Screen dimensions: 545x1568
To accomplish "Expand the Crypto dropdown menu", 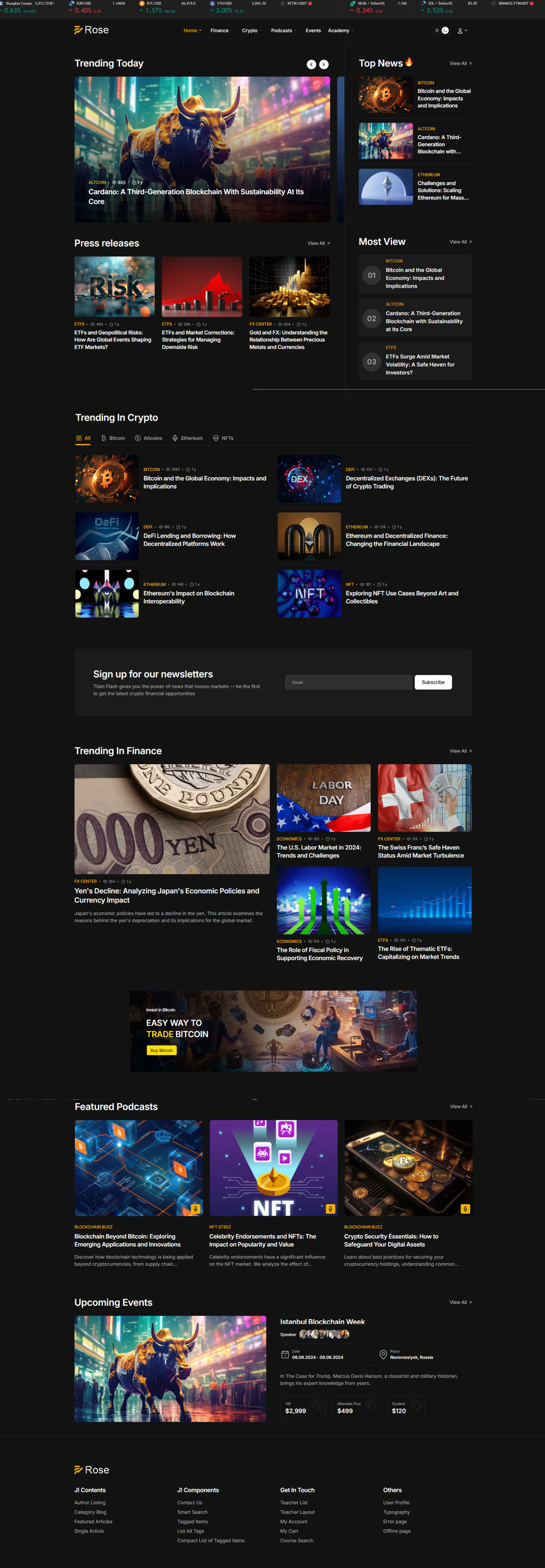I will [x=251, y=30].
